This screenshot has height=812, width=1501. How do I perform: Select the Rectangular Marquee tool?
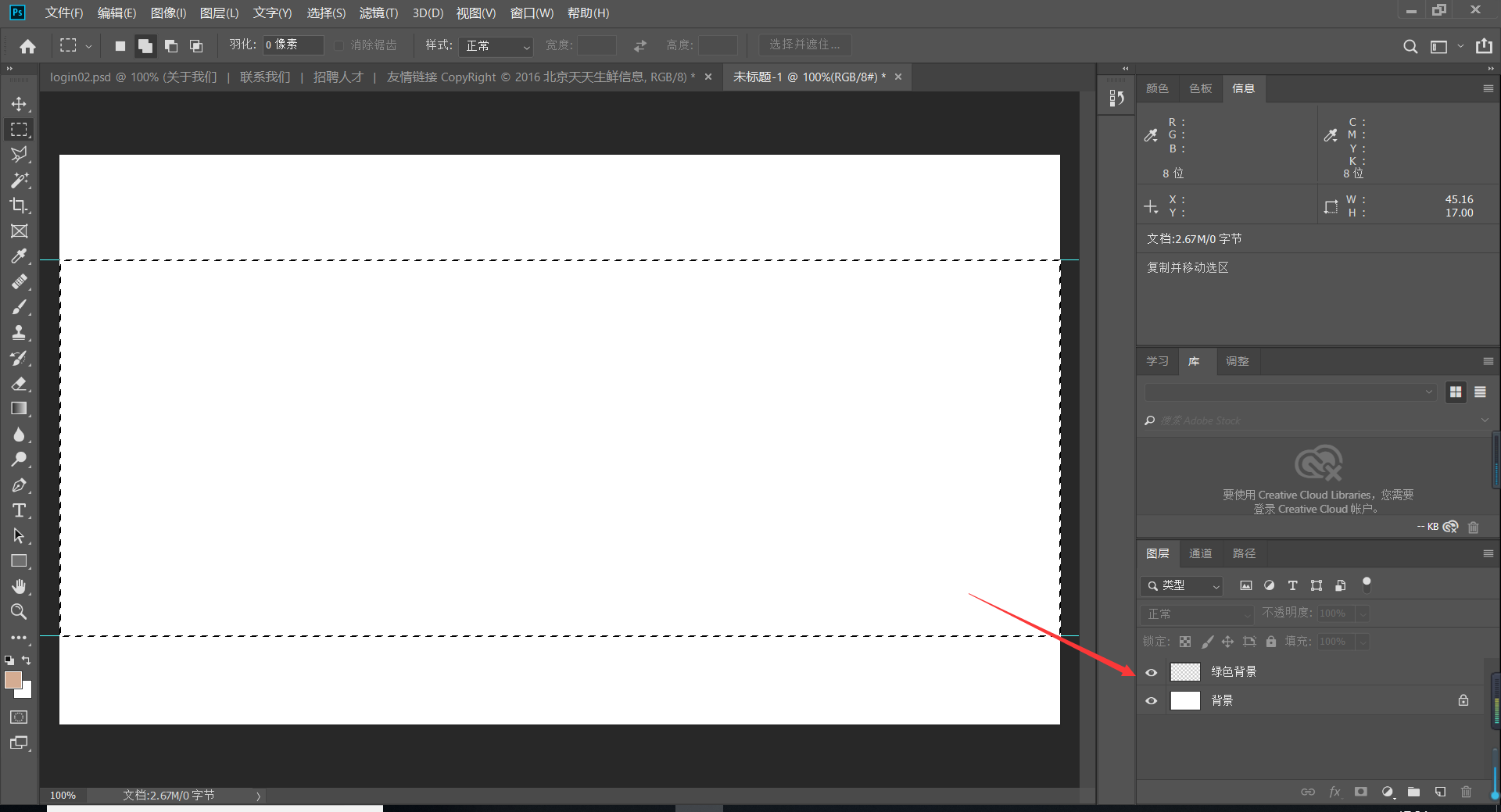(x=19, y=129)
